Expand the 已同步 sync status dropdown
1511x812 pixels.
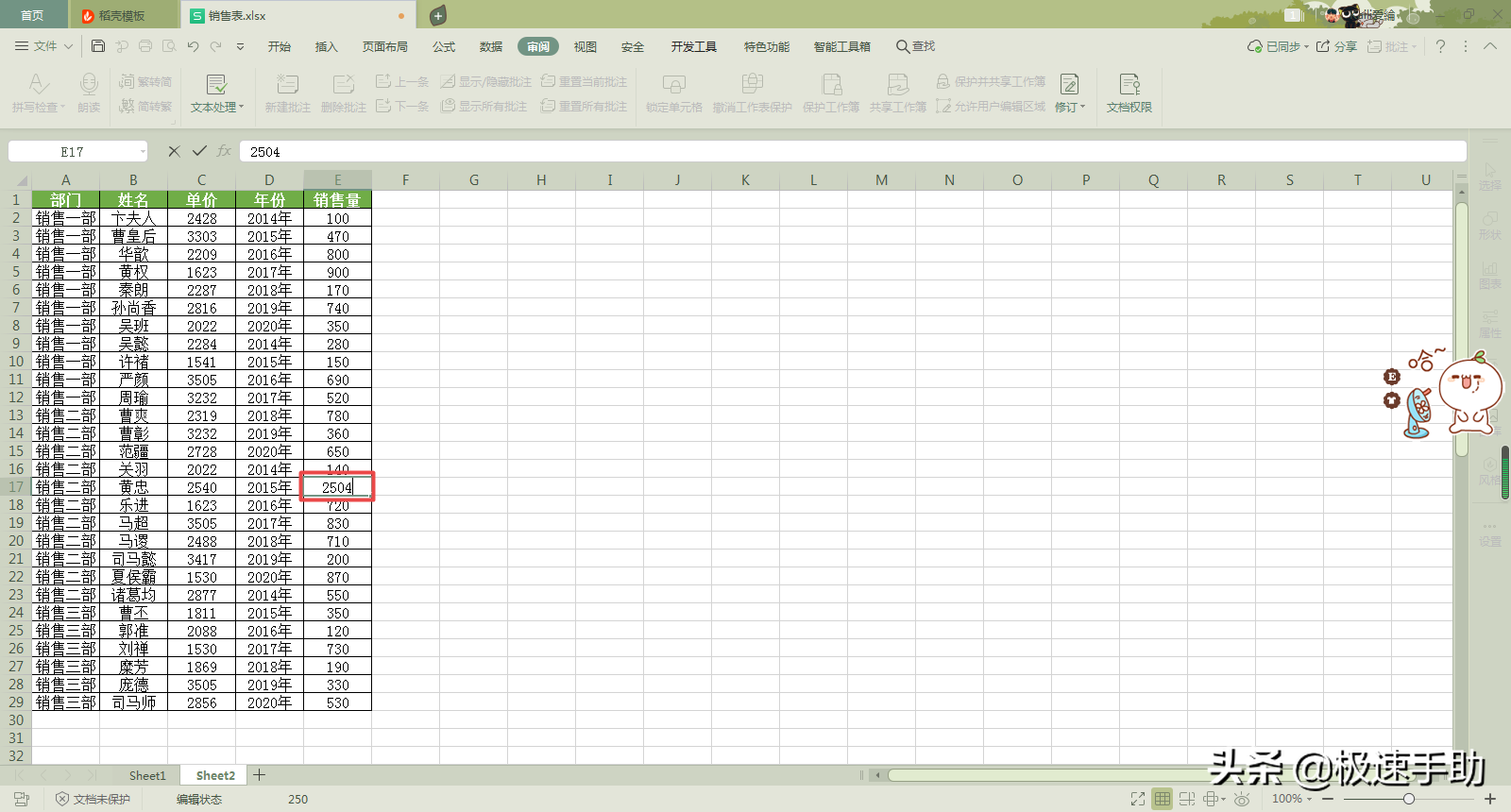1278,46
